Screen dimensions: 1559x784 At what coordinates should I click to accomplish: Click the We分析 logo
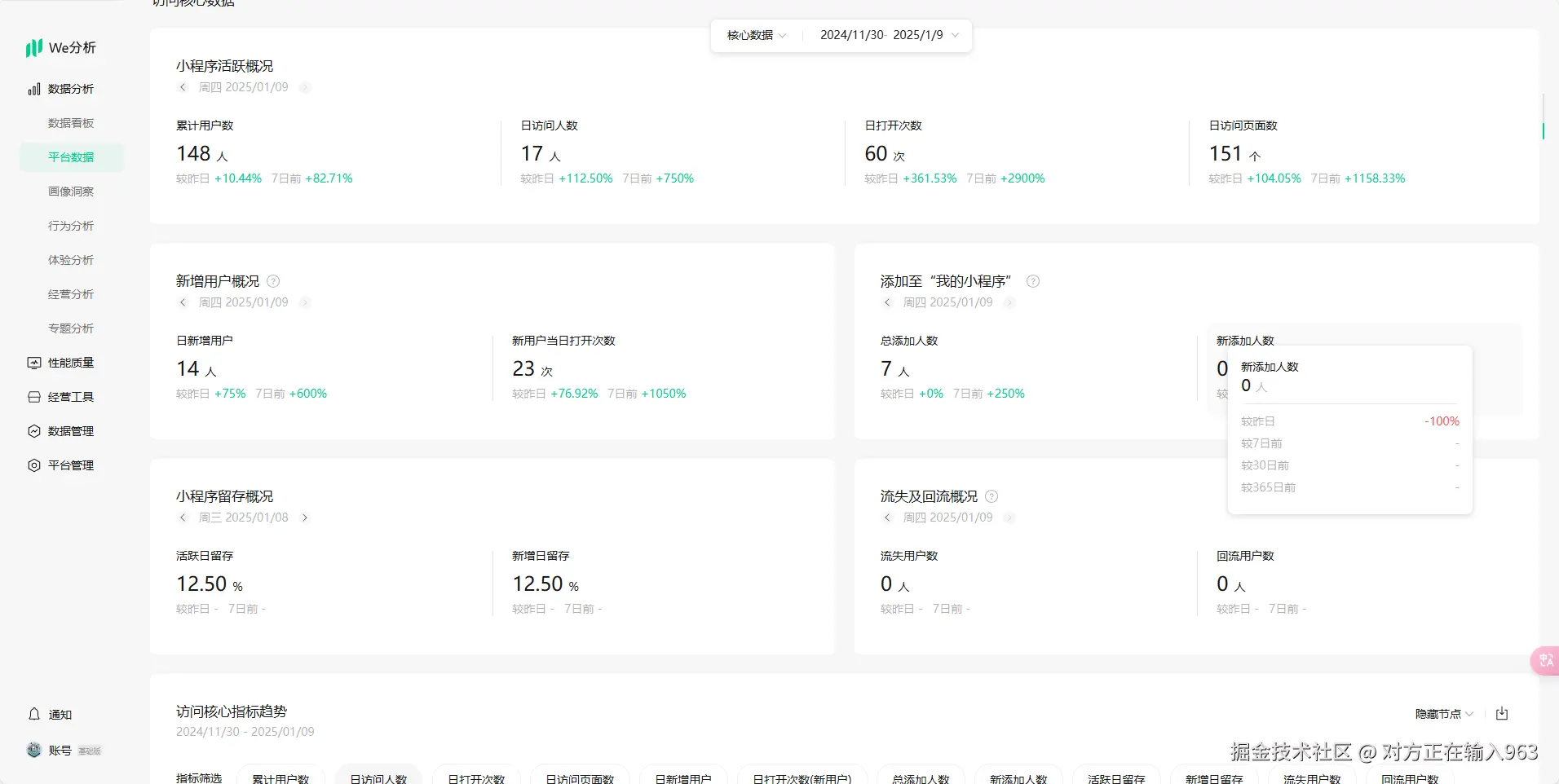click(x=60, y=48)
